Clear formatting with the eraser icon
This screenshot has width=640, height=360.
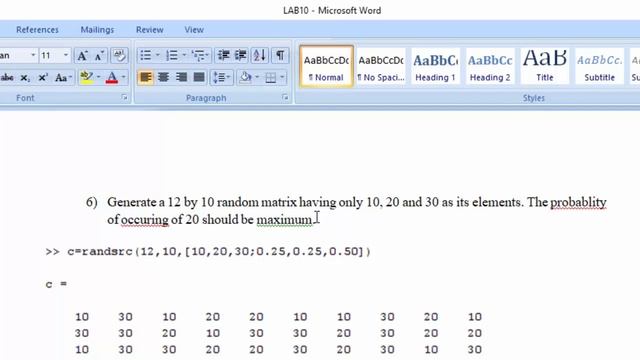tap(119, 56)
